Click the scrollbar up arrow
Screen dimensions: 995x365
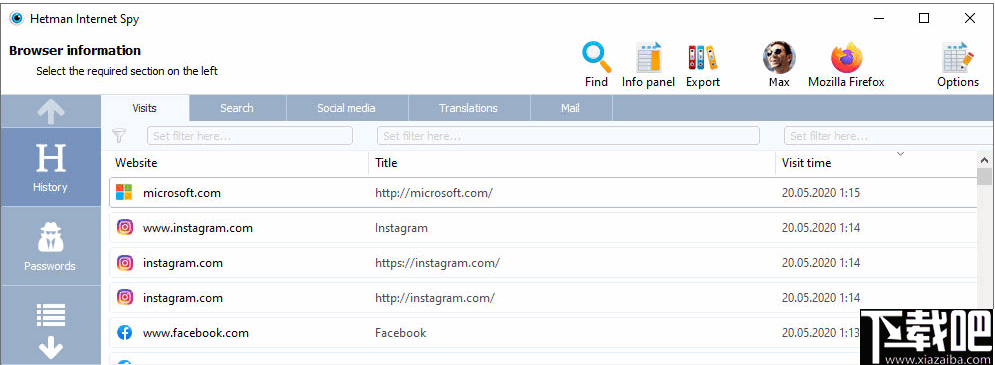pos(985,160)
